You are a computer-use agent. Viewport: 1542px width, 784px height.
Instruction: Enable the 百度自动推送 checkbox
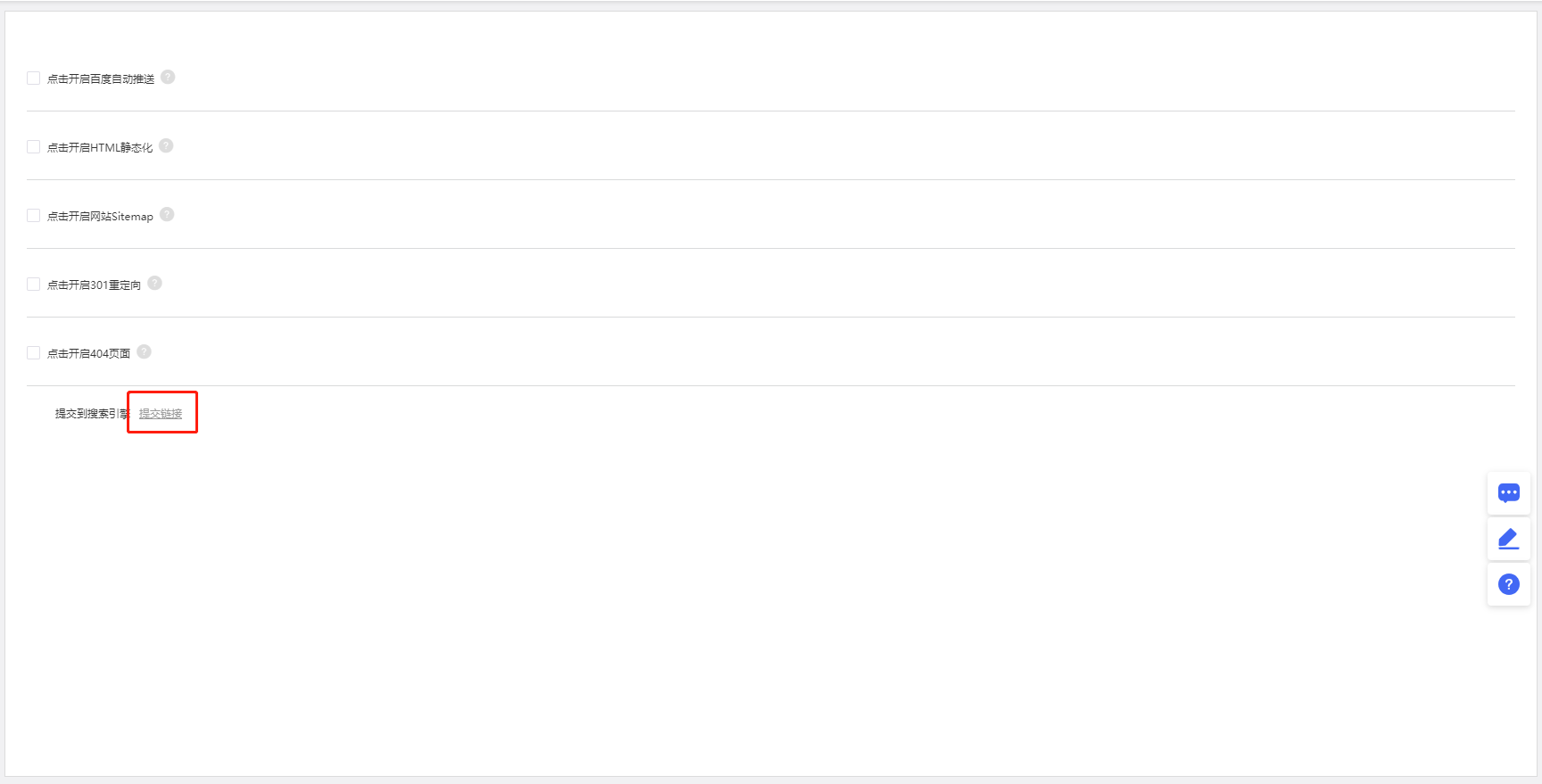click(34, 78)
